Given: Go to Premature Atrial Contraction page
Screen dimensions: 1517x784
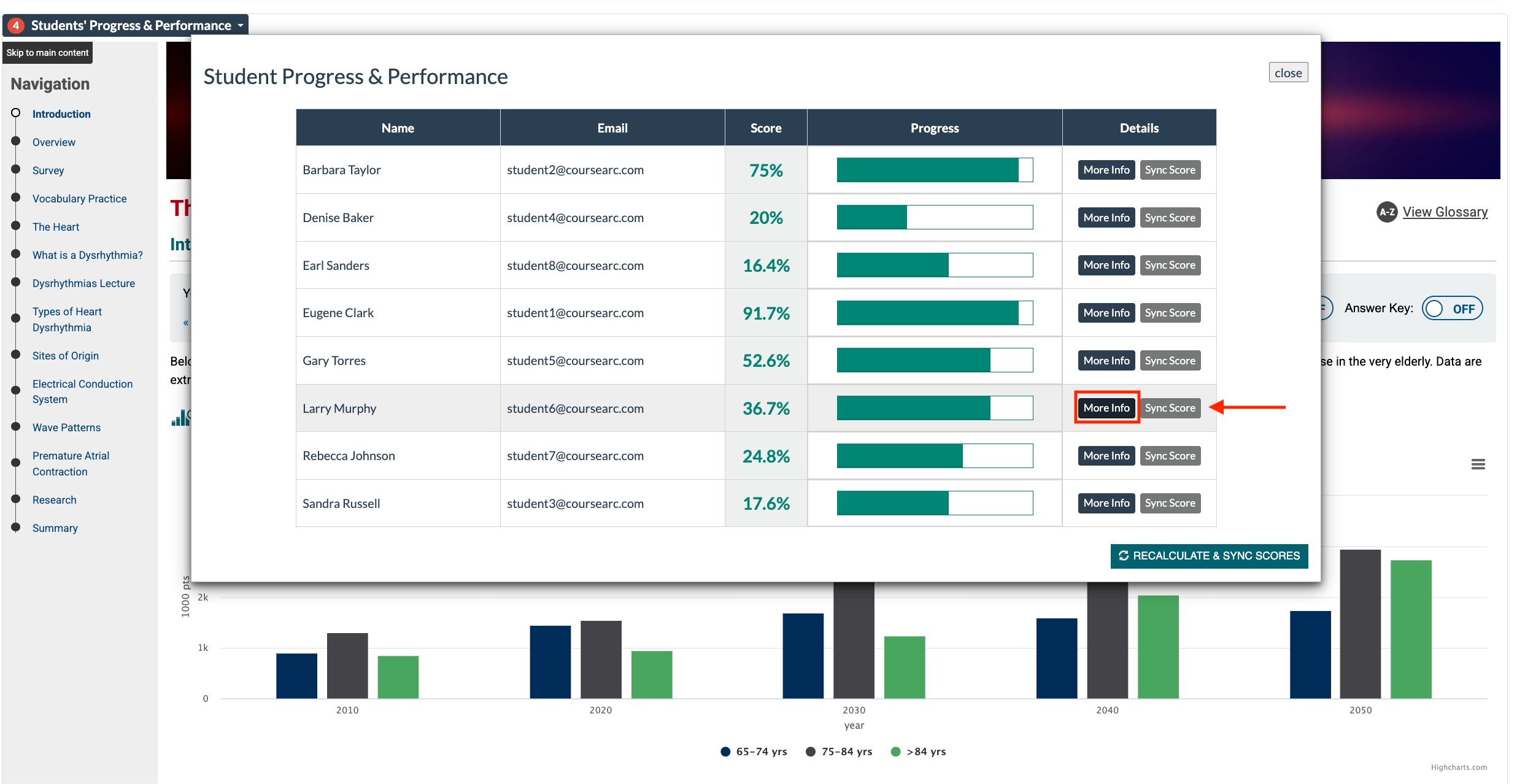Looking at the screenshot, I should tap(71, 464).
